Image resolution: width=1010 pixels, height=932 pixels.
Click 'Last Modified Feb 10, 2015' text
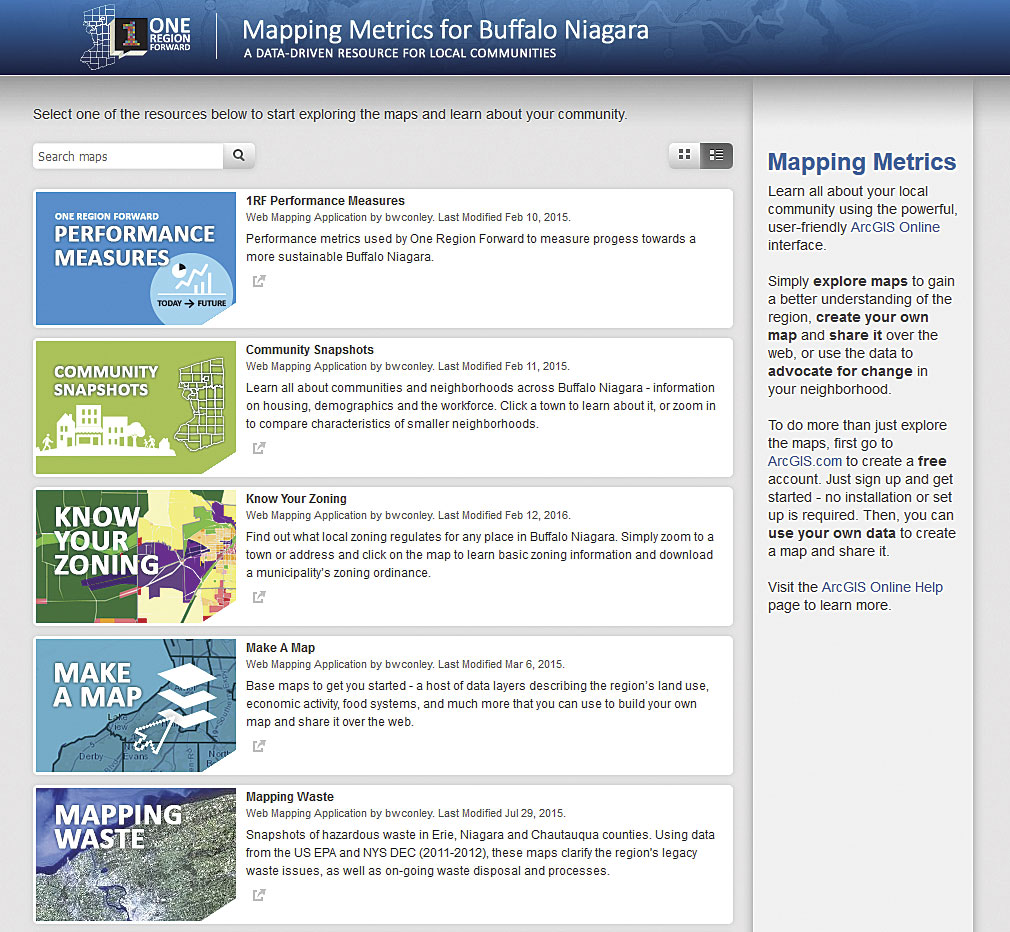point(504,218)
